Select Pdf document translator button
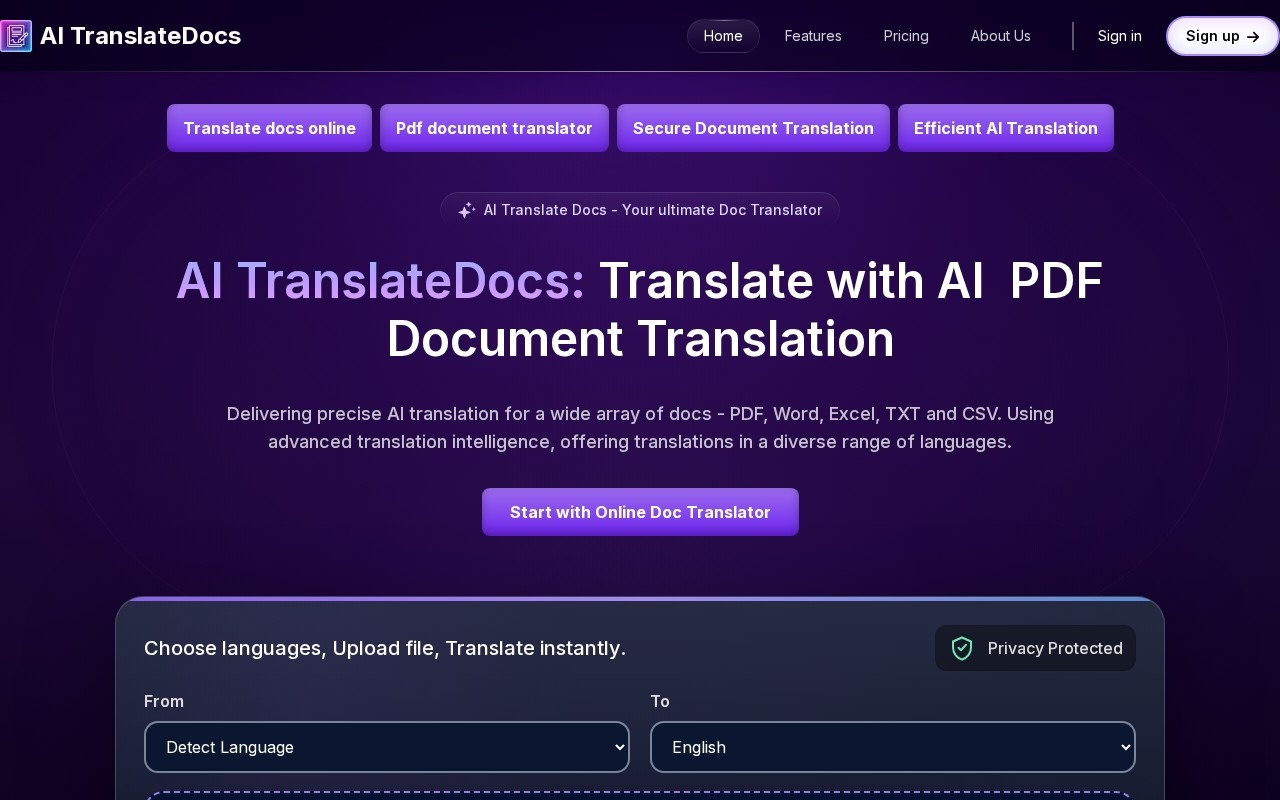 [x=494, y=128]
